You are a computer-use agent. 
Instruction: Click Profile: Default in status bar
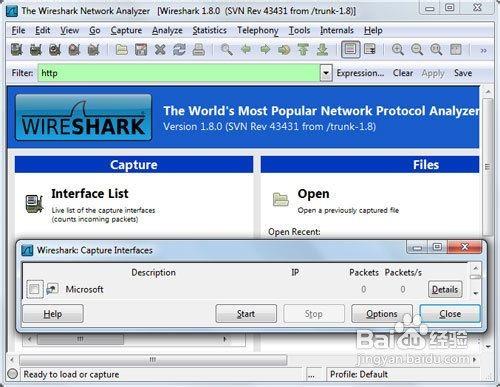tap(359, 374)
